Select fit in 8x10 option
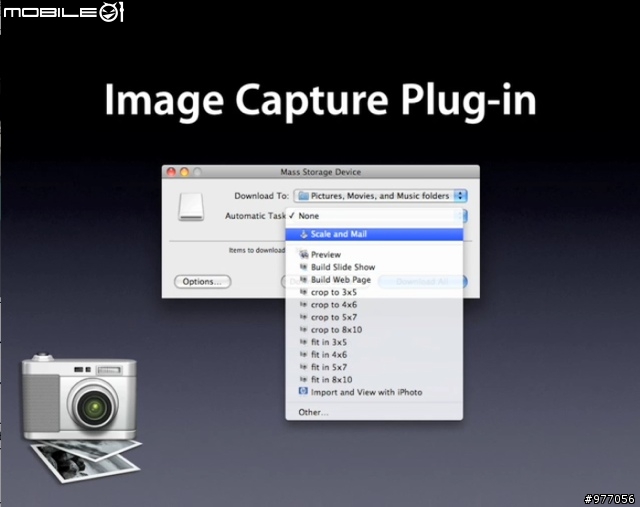 click(374, 380)
